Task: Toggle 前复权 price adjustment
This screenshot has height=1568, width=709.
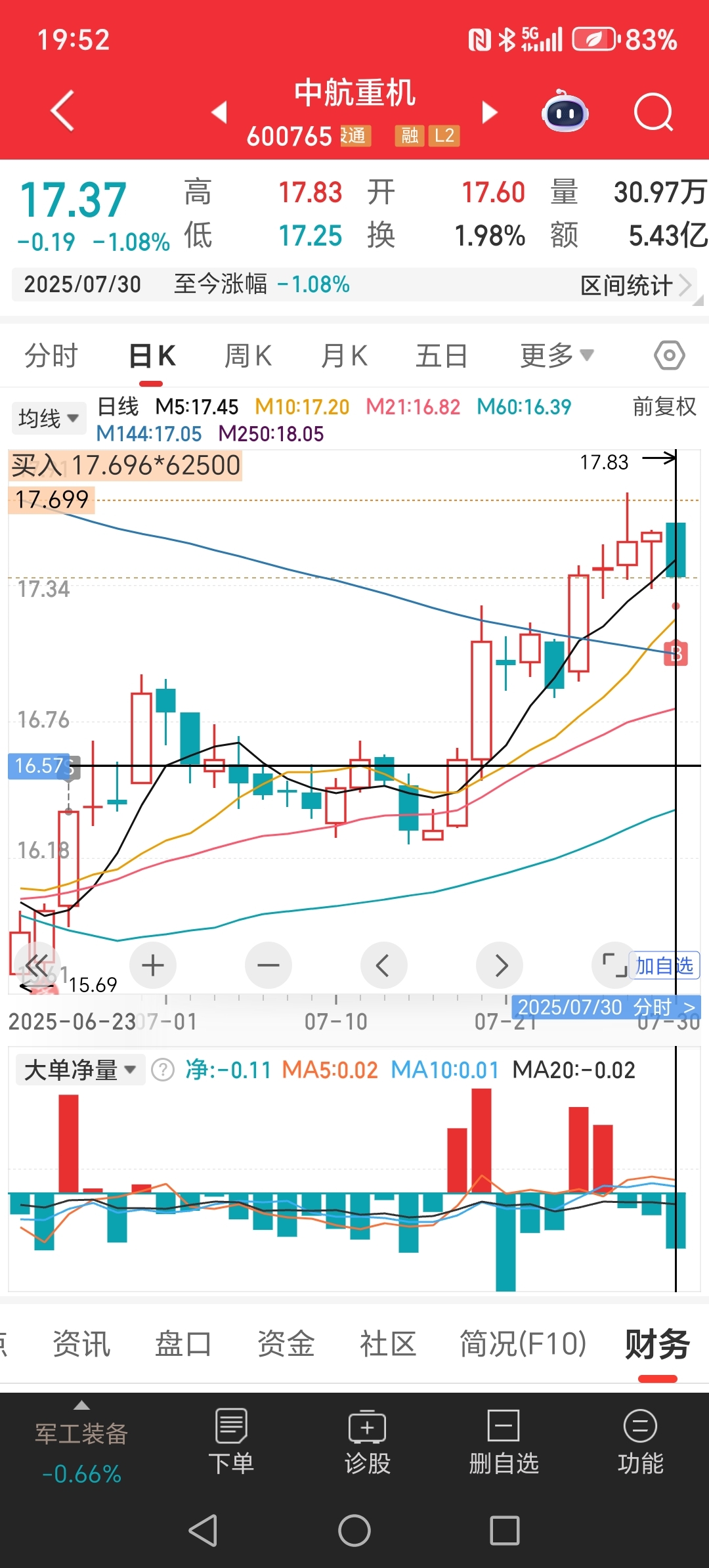Action: coord(664,406)
